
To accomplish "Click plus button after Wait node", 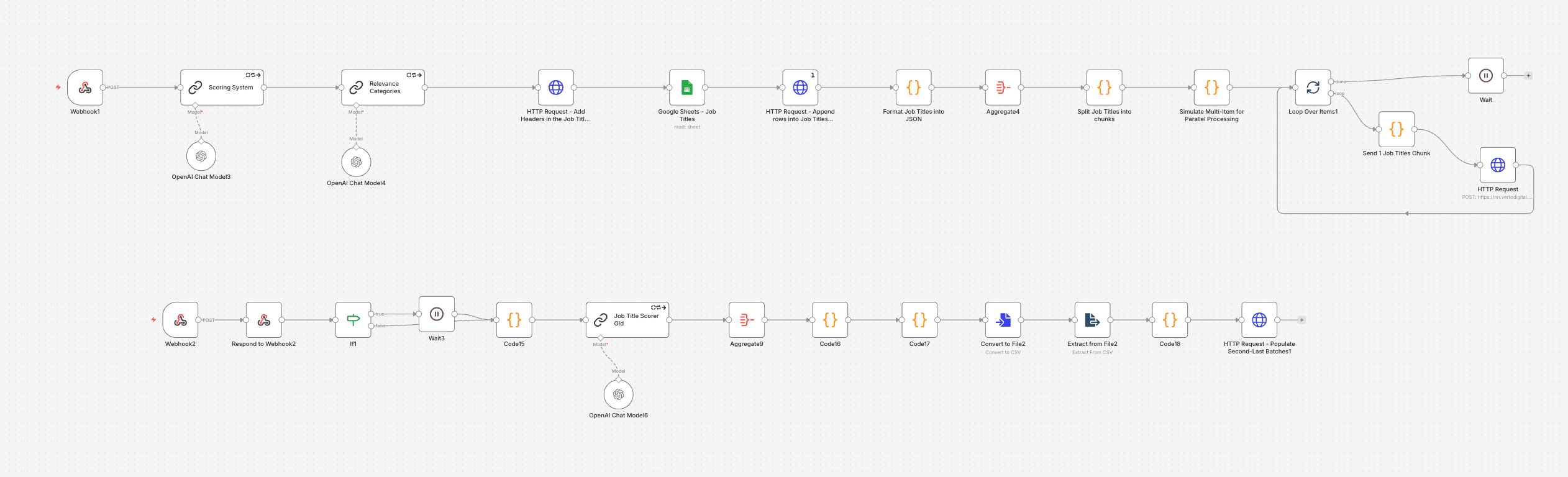I will pyautogui.click(x=1528, y=76).
